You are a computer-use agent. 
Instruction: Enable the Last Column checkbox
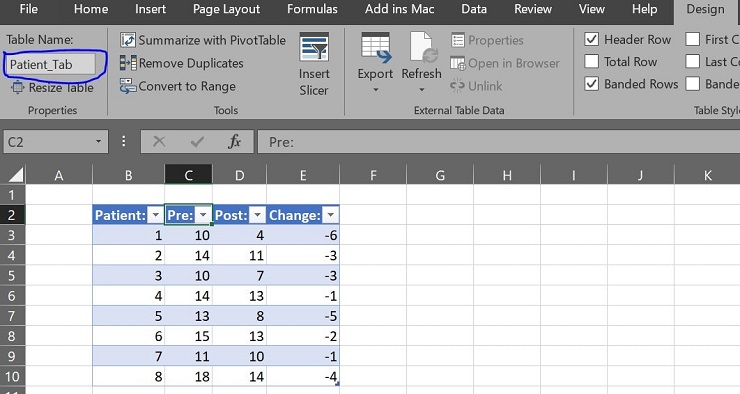point(692,61)
